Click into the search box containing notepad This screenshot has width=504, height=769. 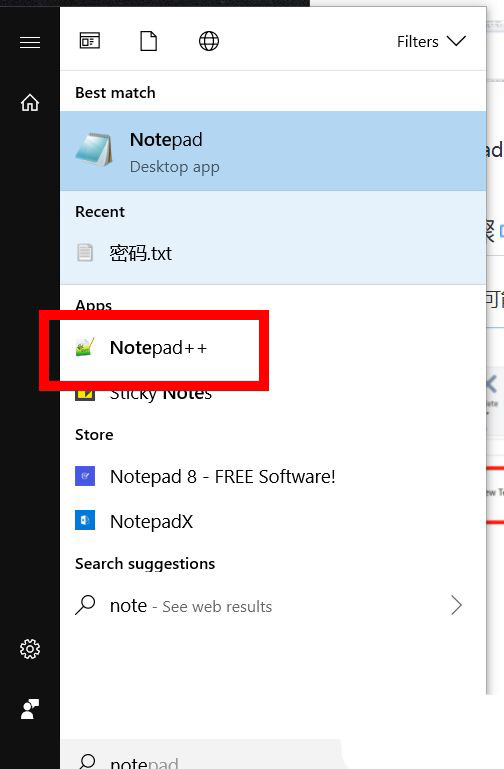tap(201, 756)
